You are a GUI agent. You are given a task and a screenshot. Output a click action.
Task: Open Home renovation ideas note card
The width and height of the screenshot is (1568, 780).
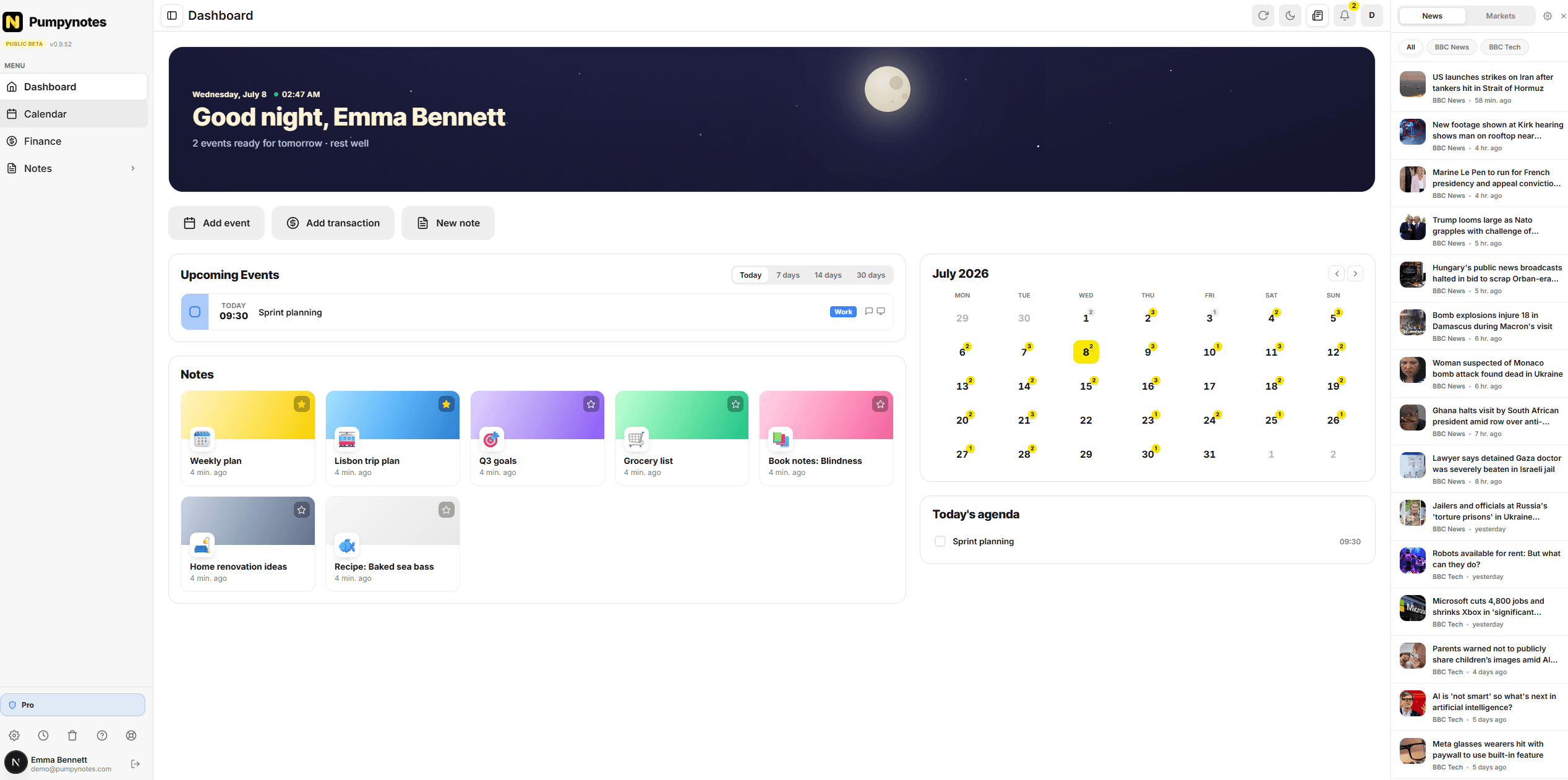click(x=248, y=544)
